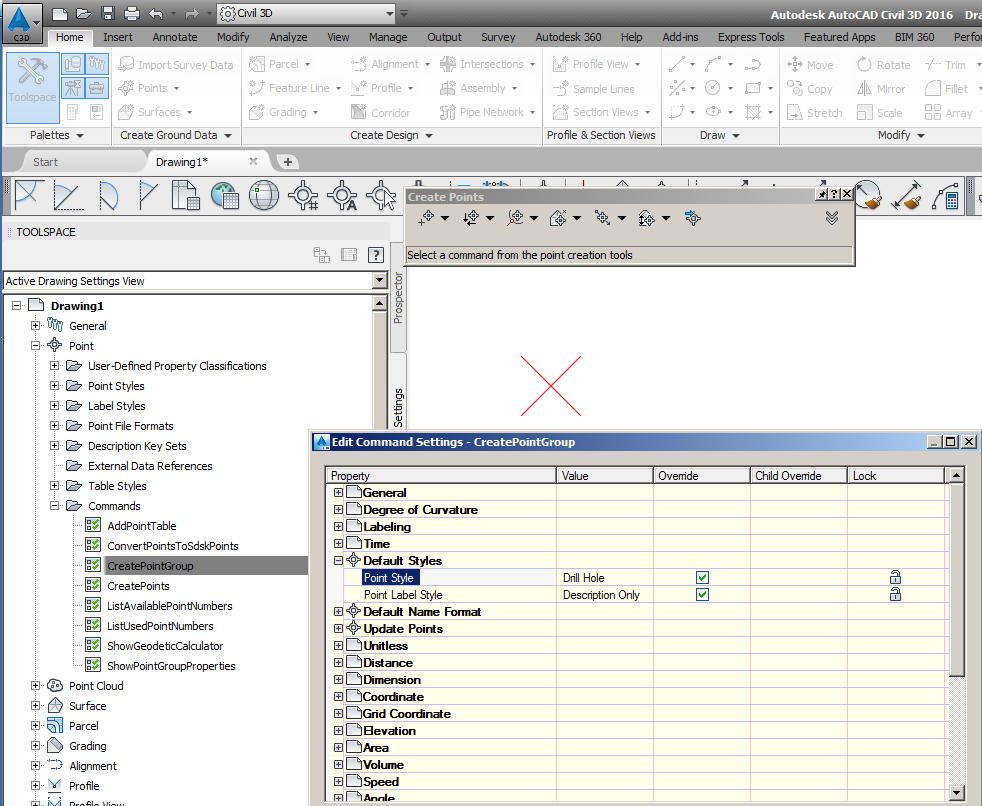Open the Active Drawing Settings View dropdown
Screen dimensions: 982x806
click(x=380, y=281)
